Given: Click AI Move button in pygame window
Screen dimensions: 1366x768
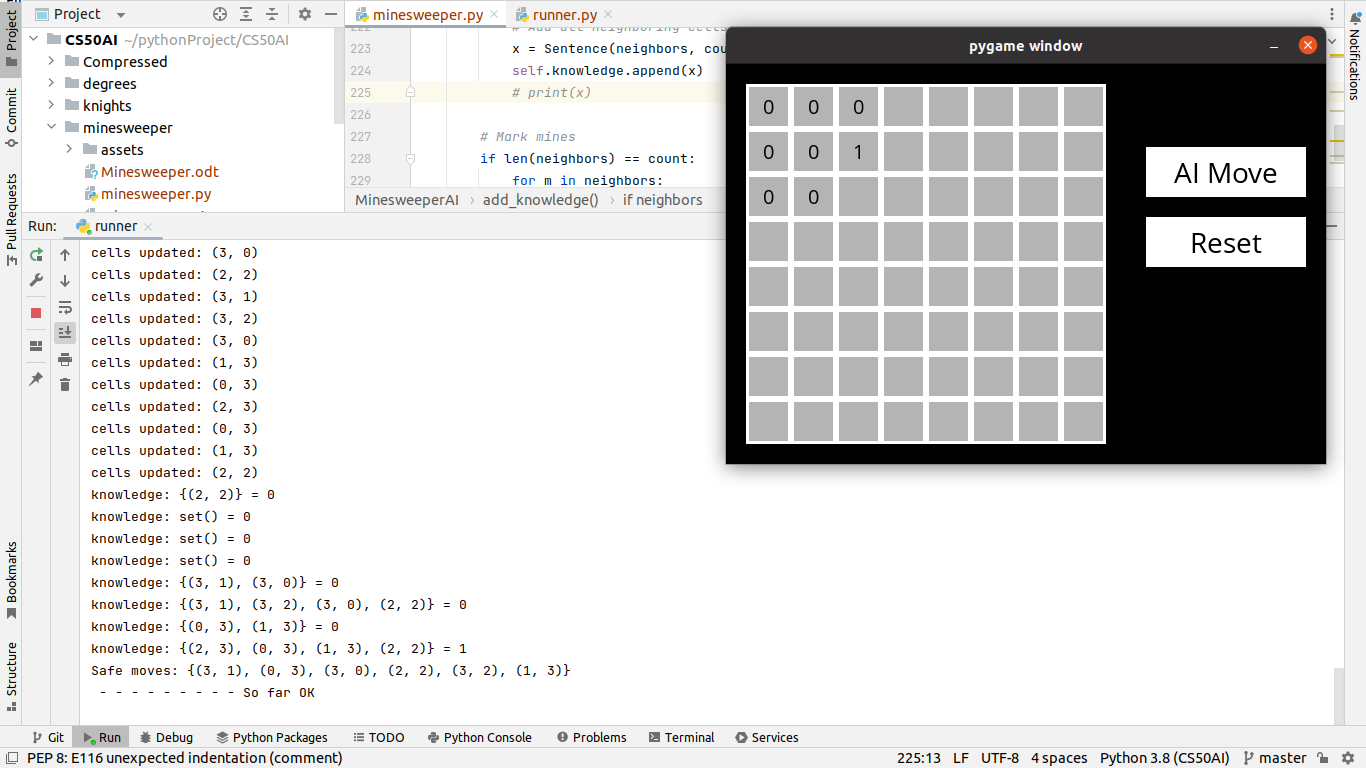Looking at the screenshot, I should pos(1226,172).
